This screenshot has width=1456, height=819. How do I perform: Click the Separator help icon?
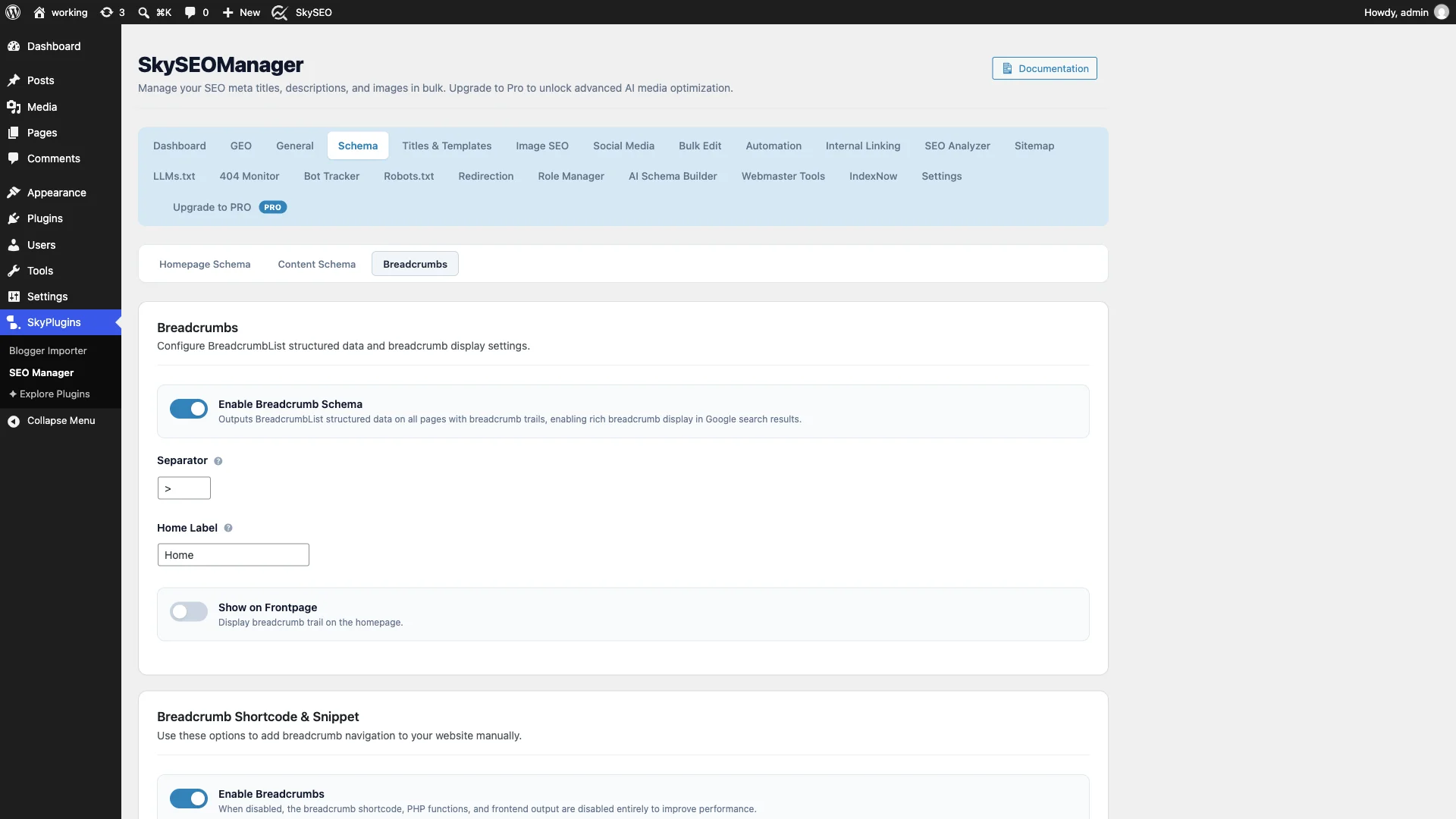pos(218,461)
